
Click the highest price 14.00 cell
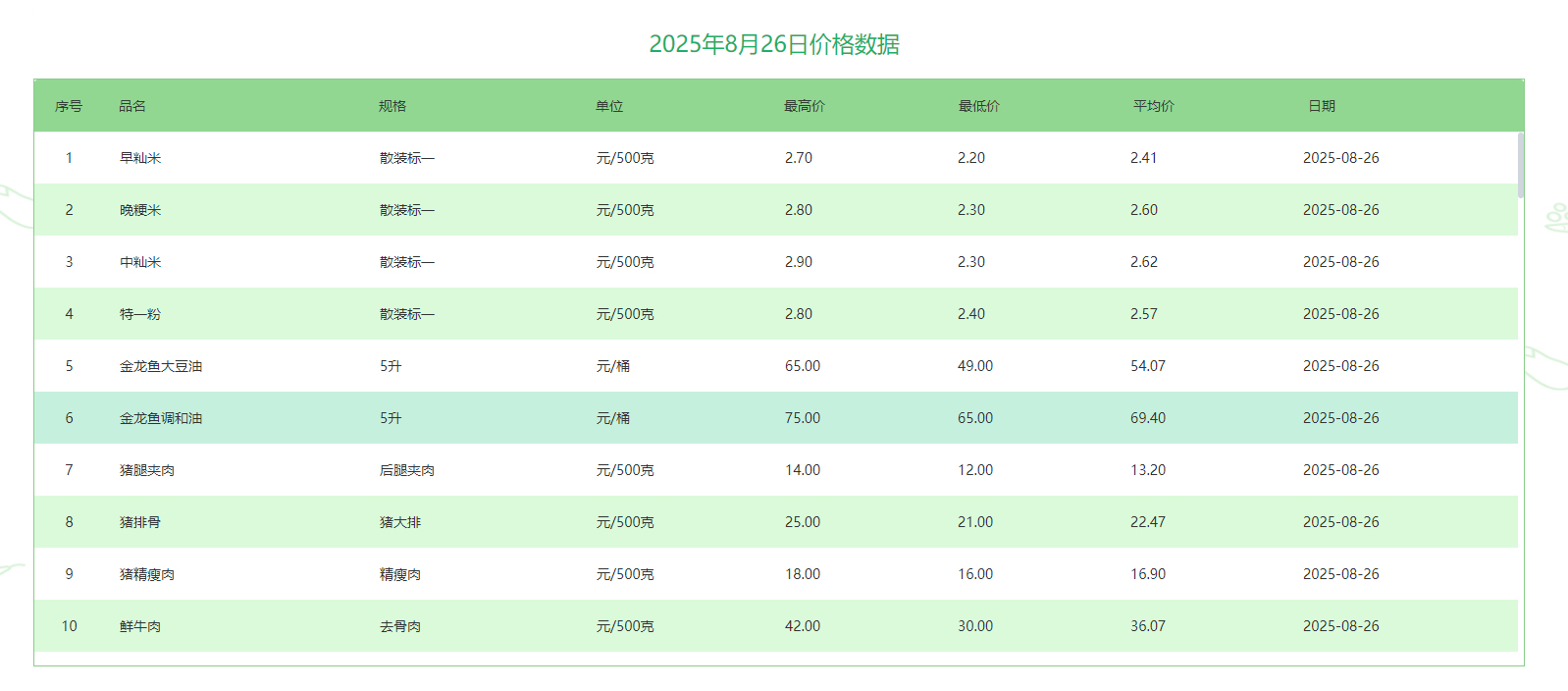pyautogui.click(x=803, y=470)
